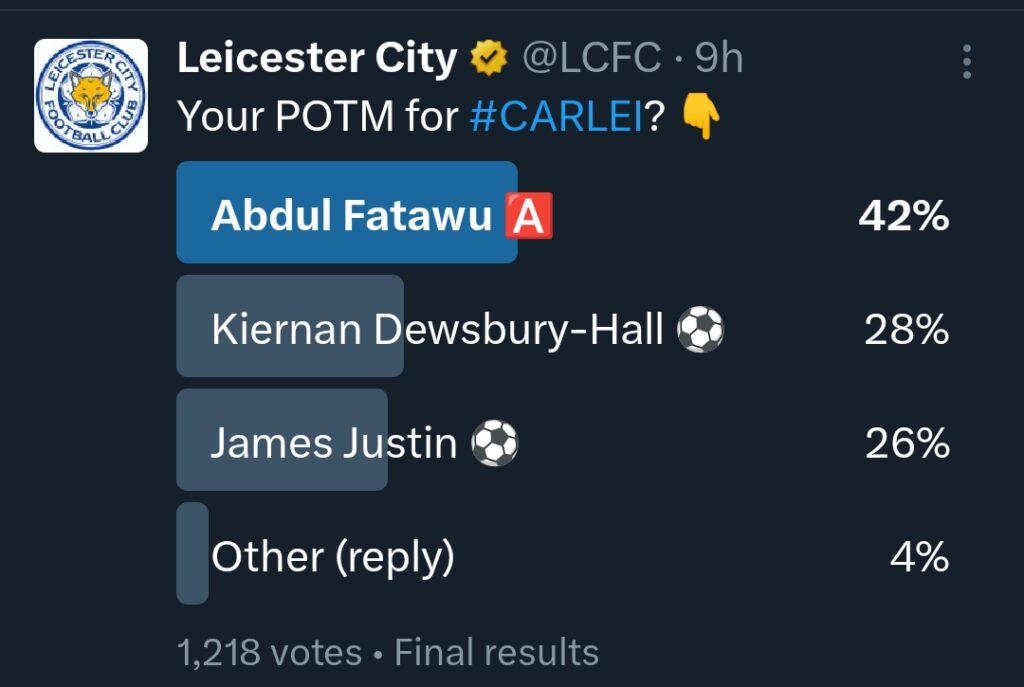Select the Other (reply) poll option
The width and height of the screenshot is (1024, 687).
pos(332,556)
